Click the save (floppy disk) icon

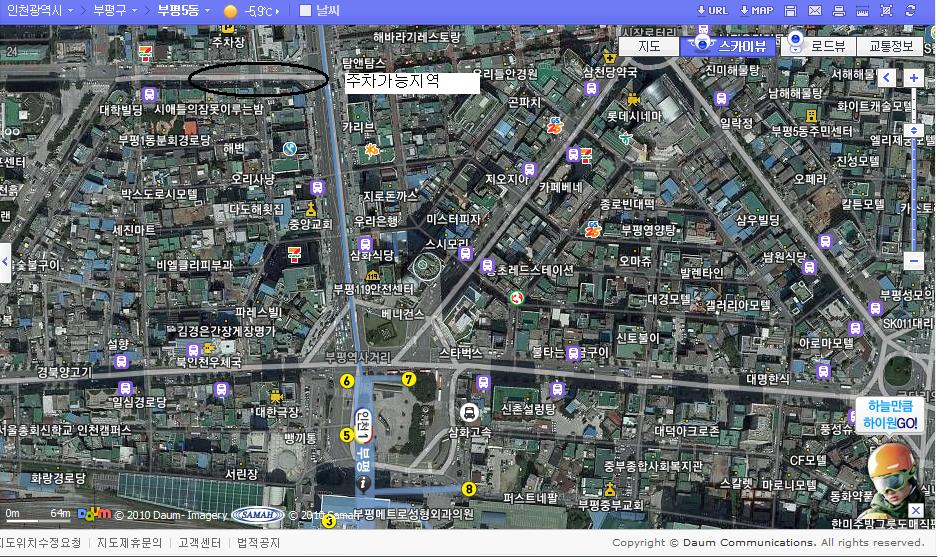click(x=791, y=10)
